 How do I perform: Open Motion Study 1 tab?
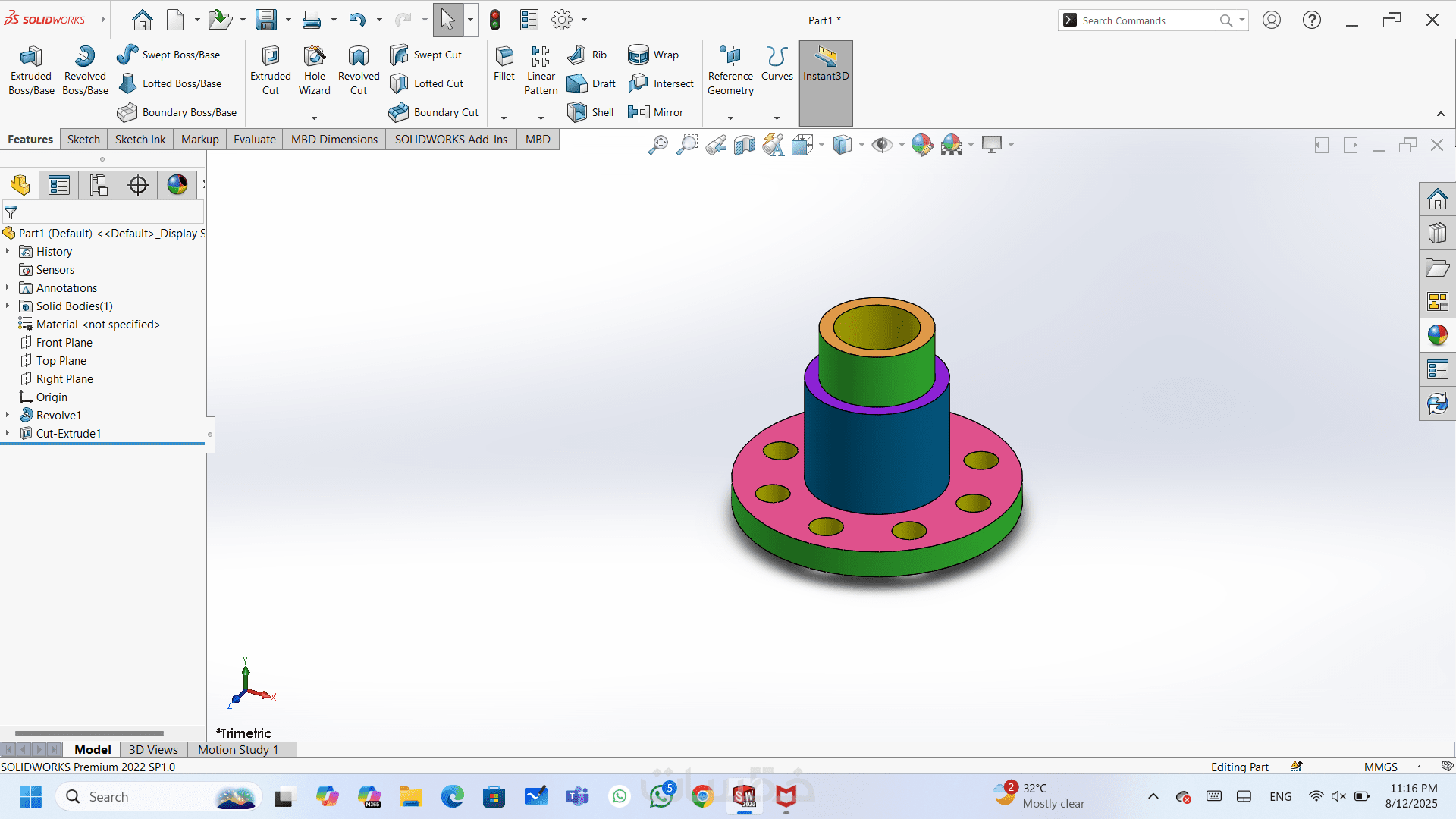click(x=238, y=749)
